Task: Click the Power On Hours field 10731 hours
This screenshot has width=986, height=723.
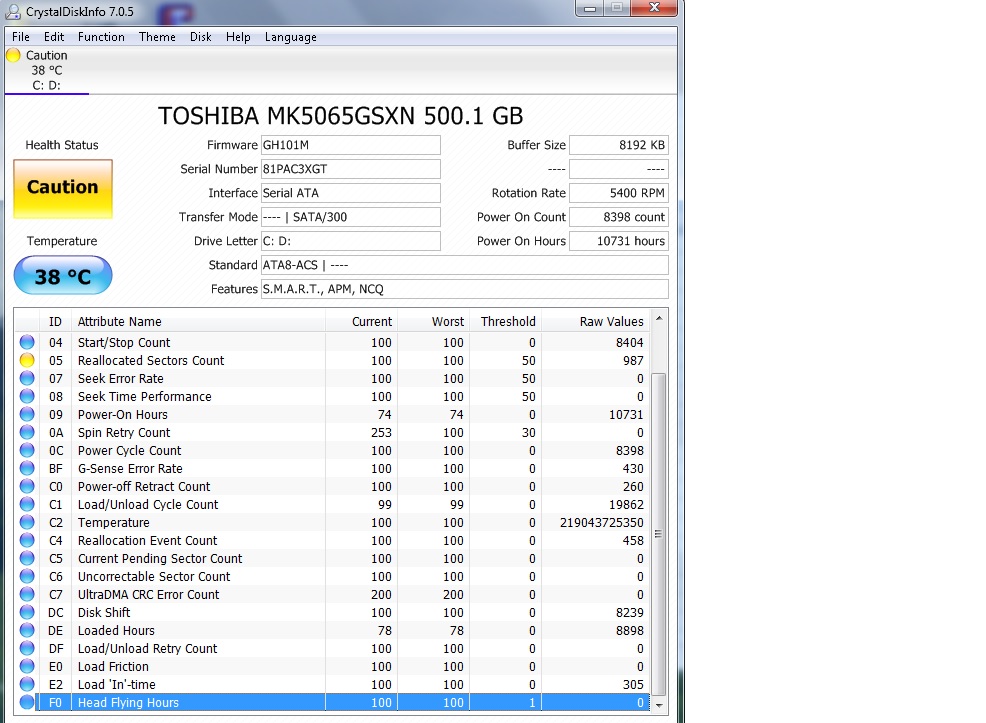Action: [619, 241]
